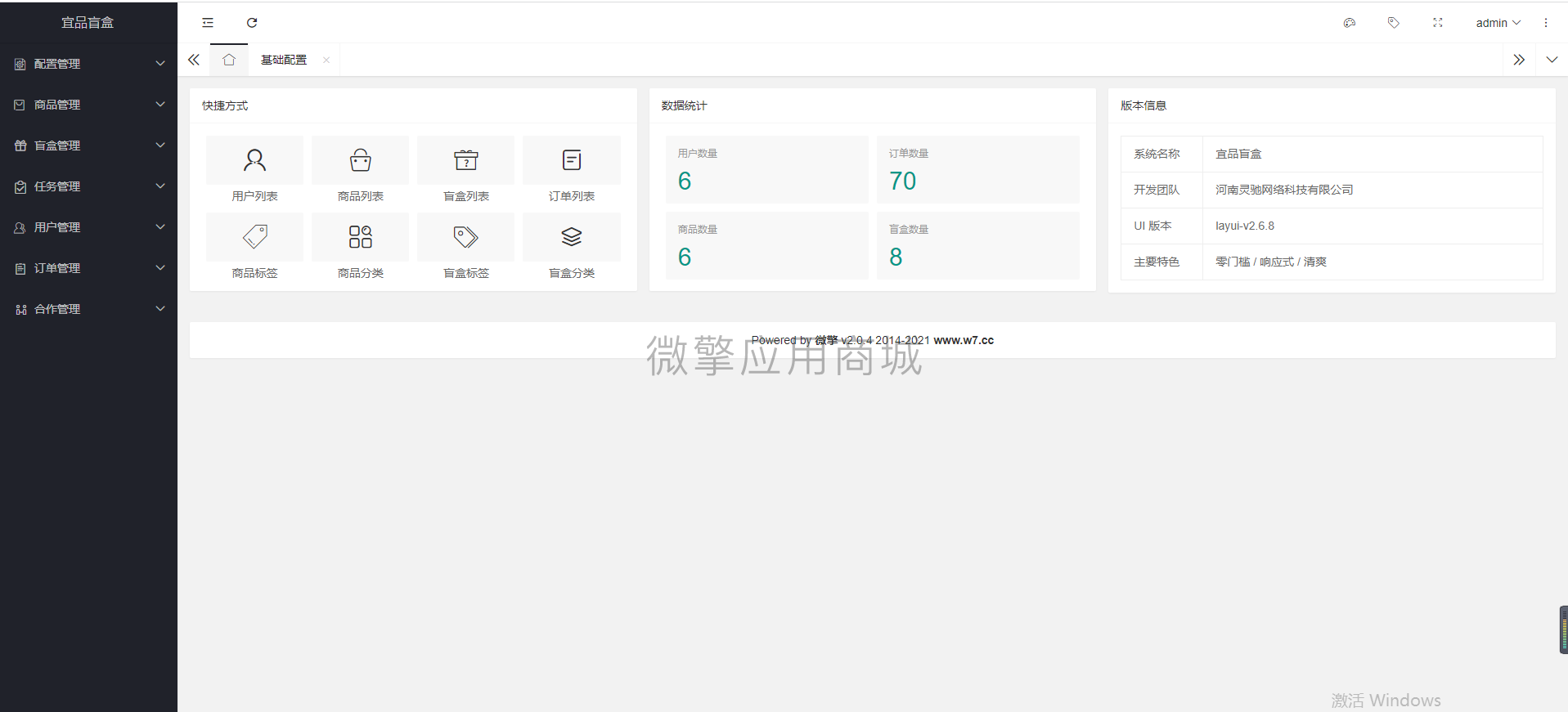Click the 盲盒数量 value 8
The image size is (1568, 712).
coord(896,257)
